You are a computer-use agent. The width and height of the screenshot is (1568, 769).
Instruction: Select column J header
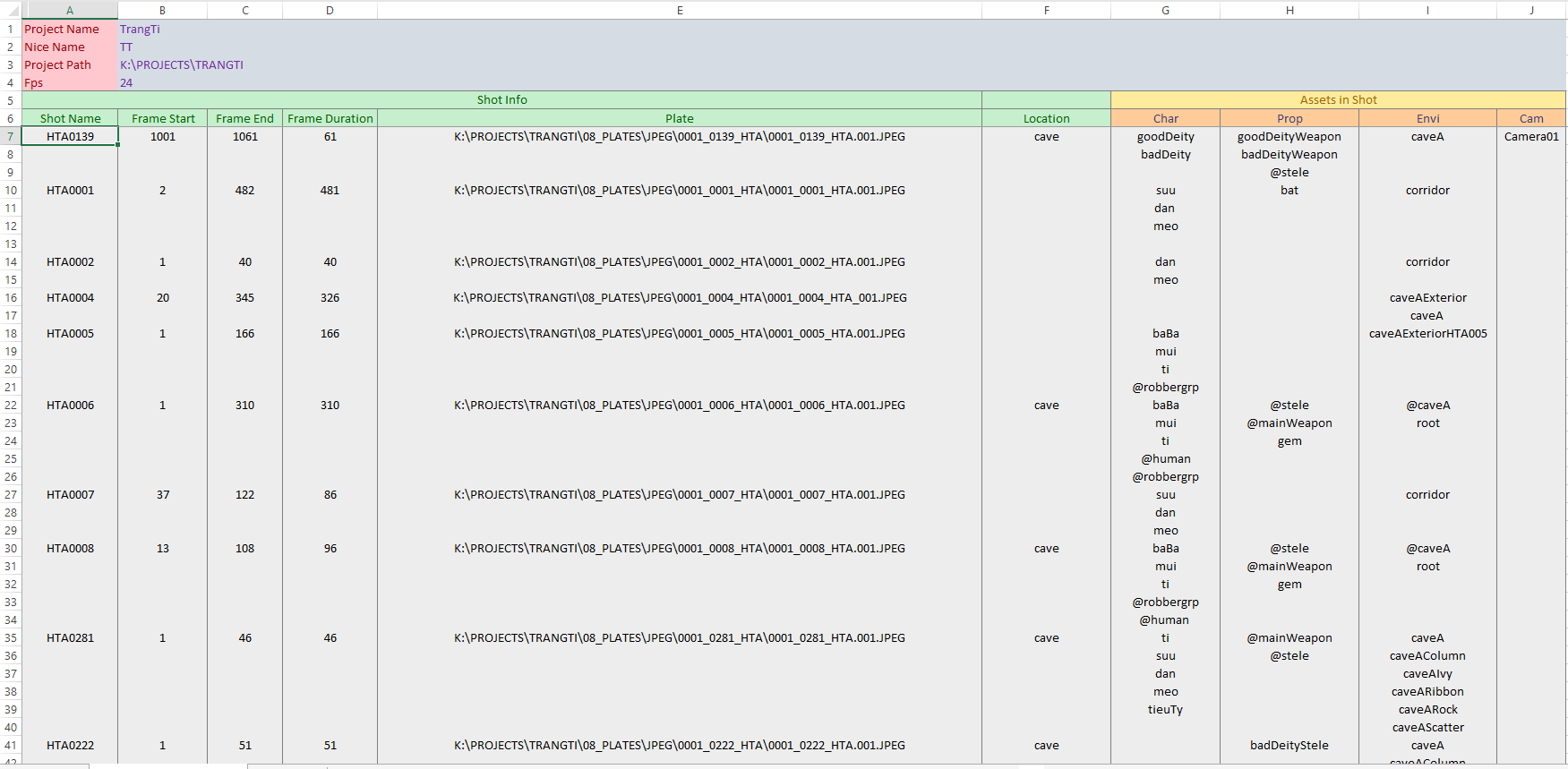[1531, 10]
